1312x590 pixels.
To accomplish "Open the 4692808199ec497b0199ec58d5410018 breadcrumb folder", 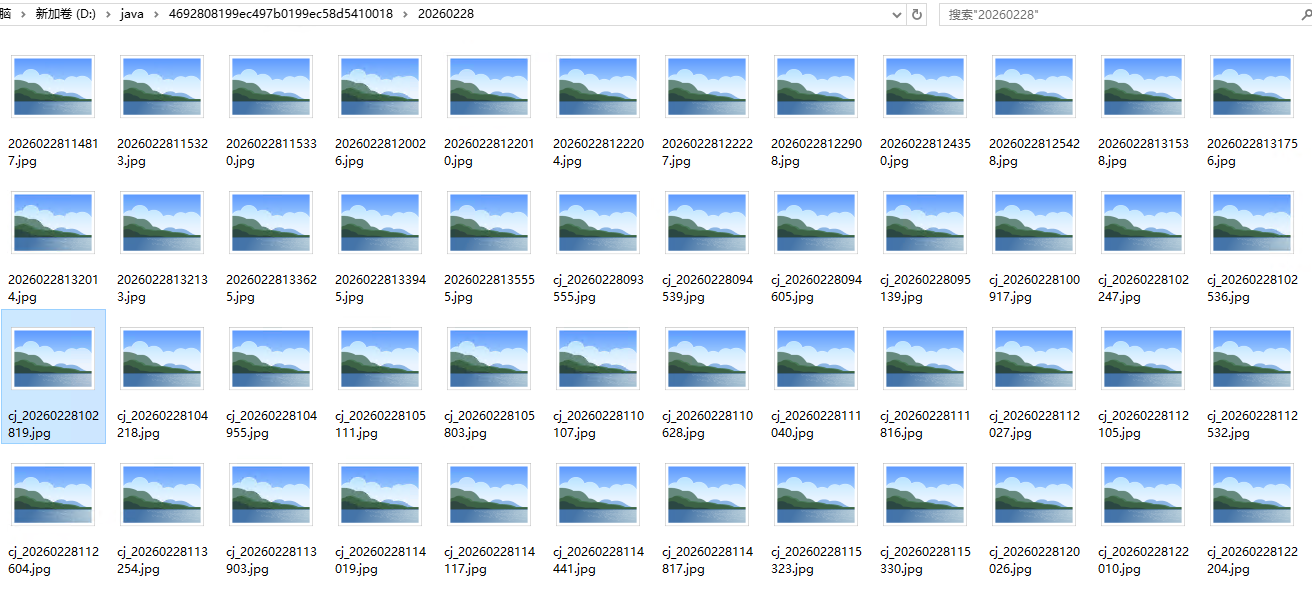I will click(x=281, y=14).
